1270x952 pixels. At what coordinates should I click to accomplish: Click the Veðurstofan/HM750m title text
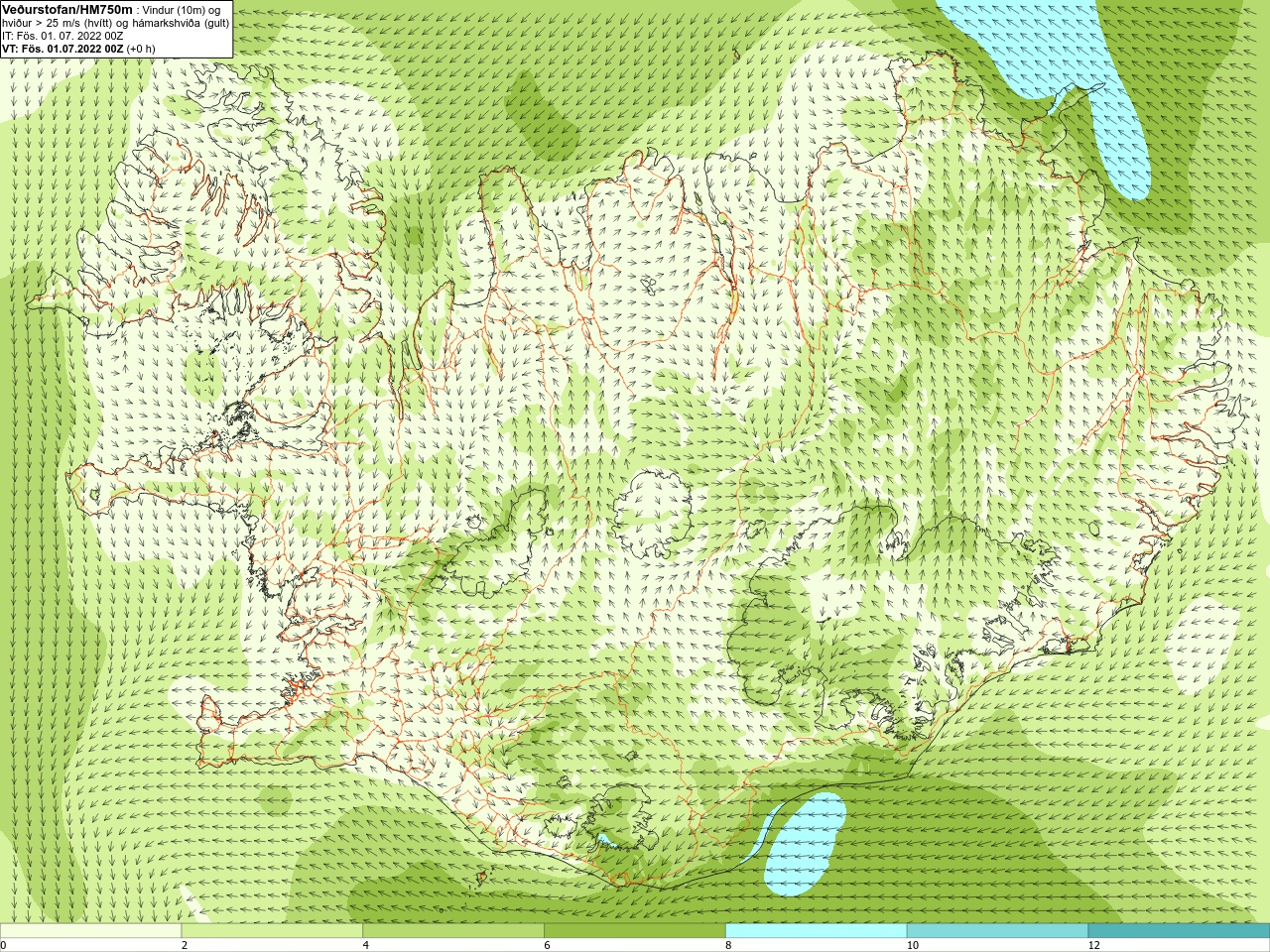click(x=67, y=9)
